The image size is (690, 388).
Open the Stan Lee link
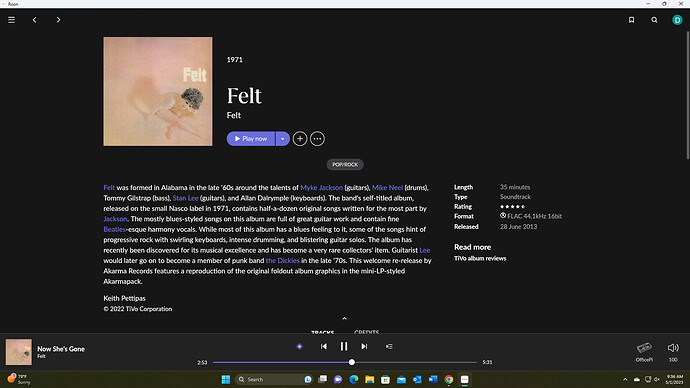[x=186, y=198]
